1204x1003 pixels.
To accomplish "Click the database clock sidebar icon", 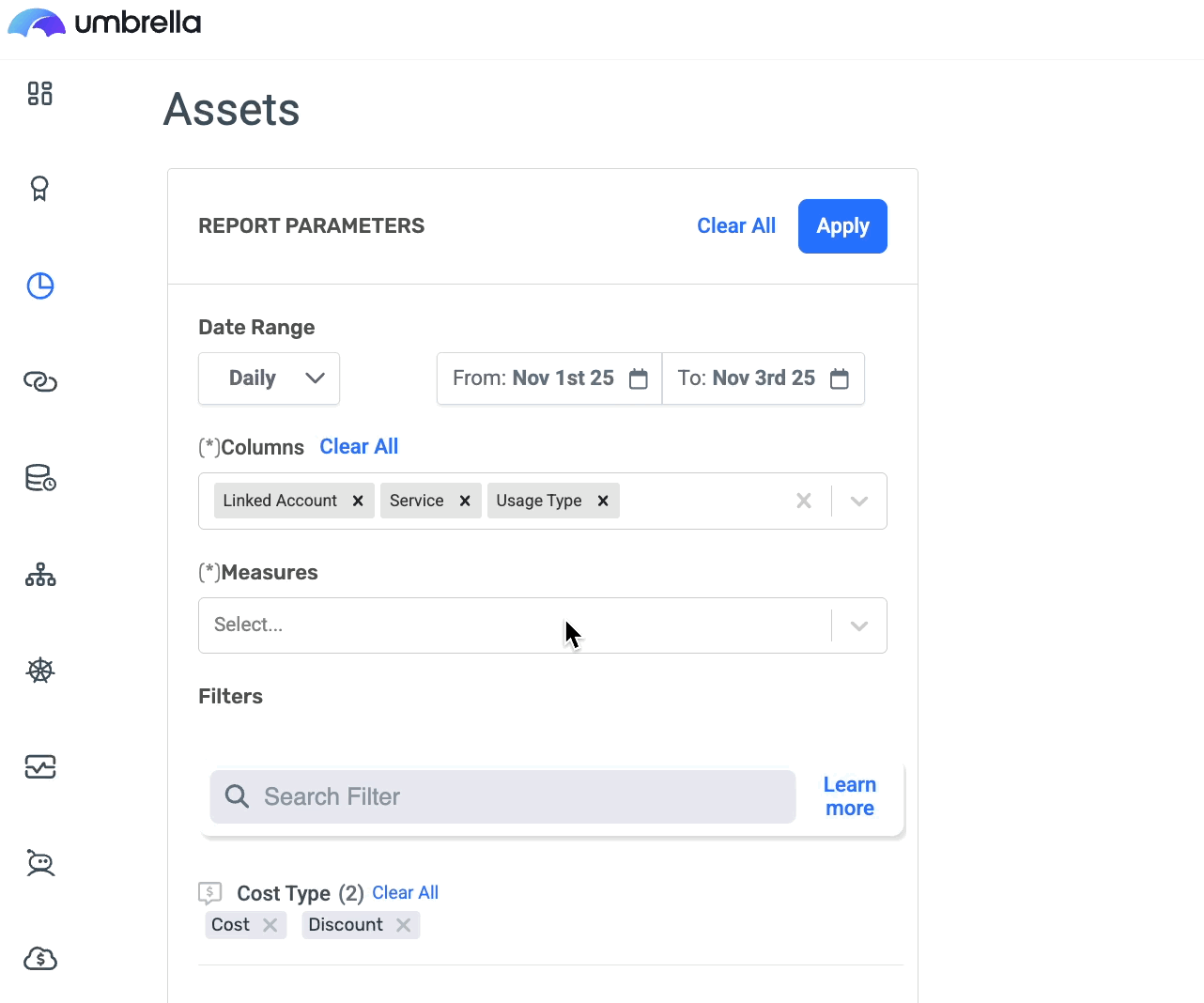I will pos(40,478).
